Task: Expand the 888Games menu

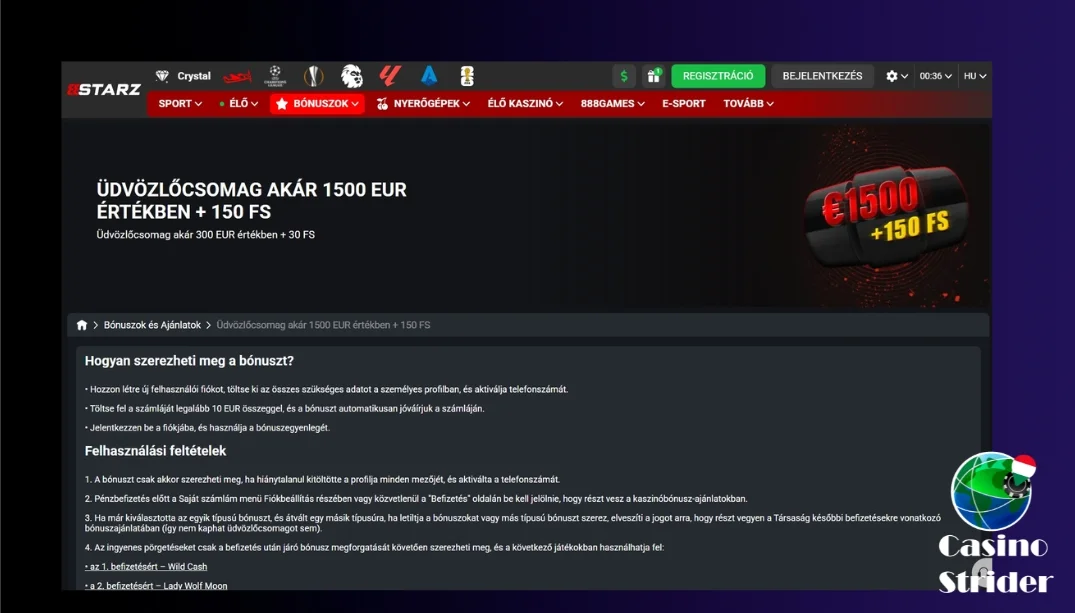Action: (612, 104)
